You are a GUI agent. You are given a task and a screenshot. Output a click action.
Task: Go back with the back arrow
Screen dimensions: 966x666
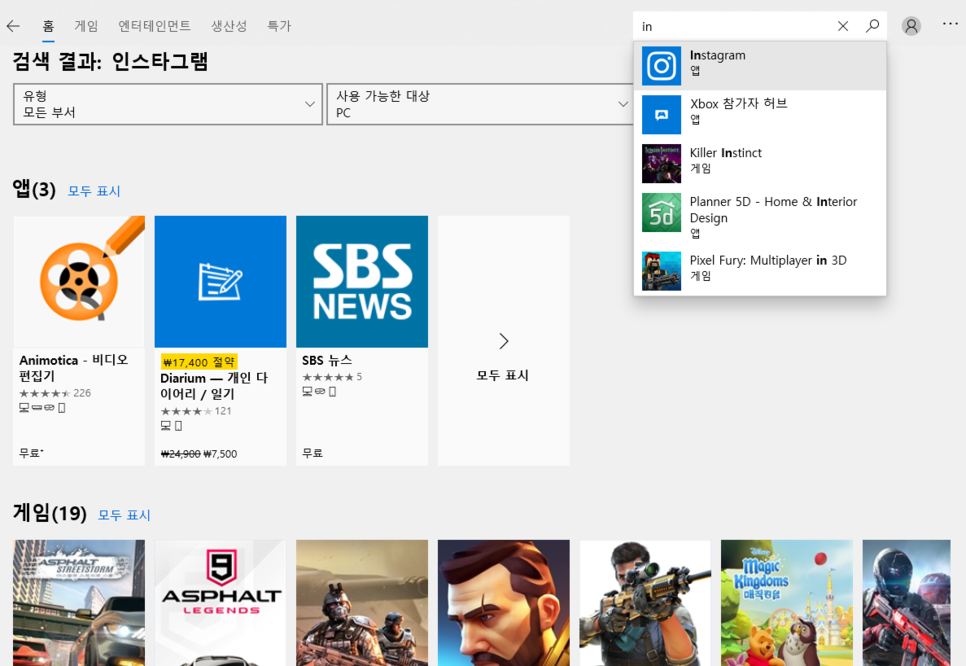click(x=13, y=26)
